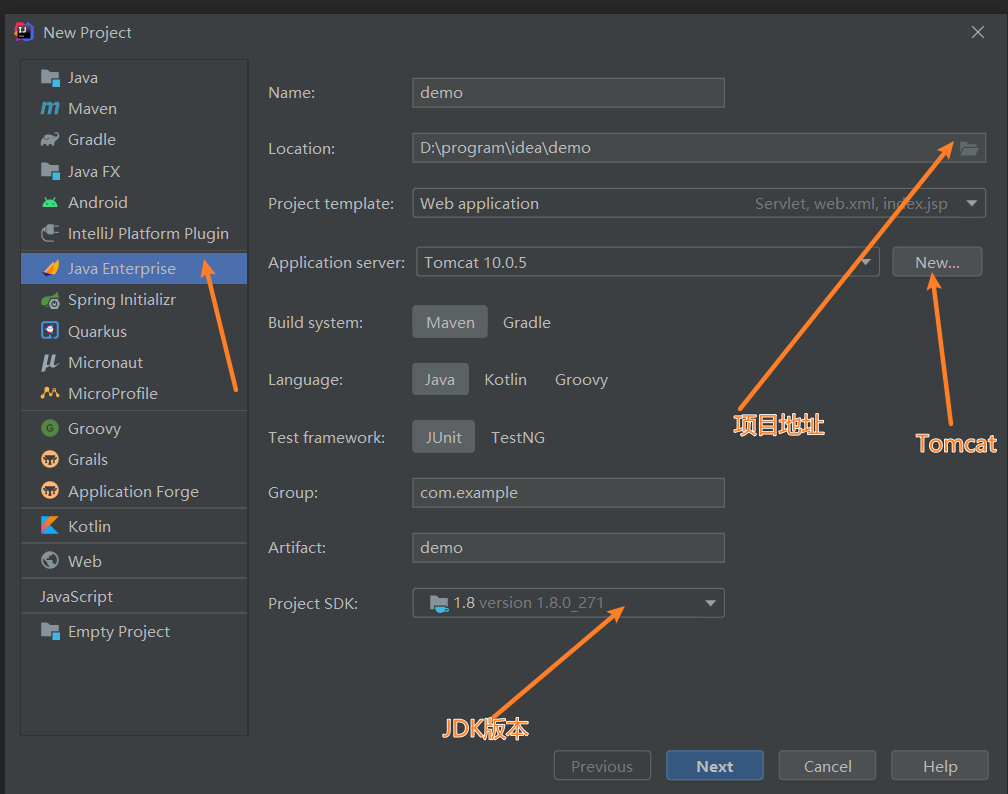Image resolution: width=1008 pixels, height=794 pixels.
Task: Select the Application Forge label
Action: pos(133,491)
